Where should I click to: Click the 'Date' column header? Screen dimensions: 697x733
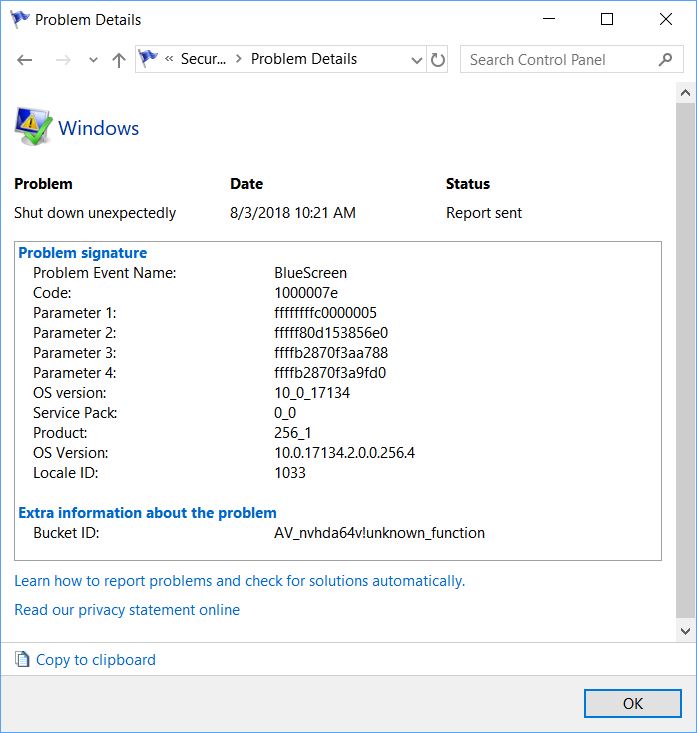[x=246, y=184]
